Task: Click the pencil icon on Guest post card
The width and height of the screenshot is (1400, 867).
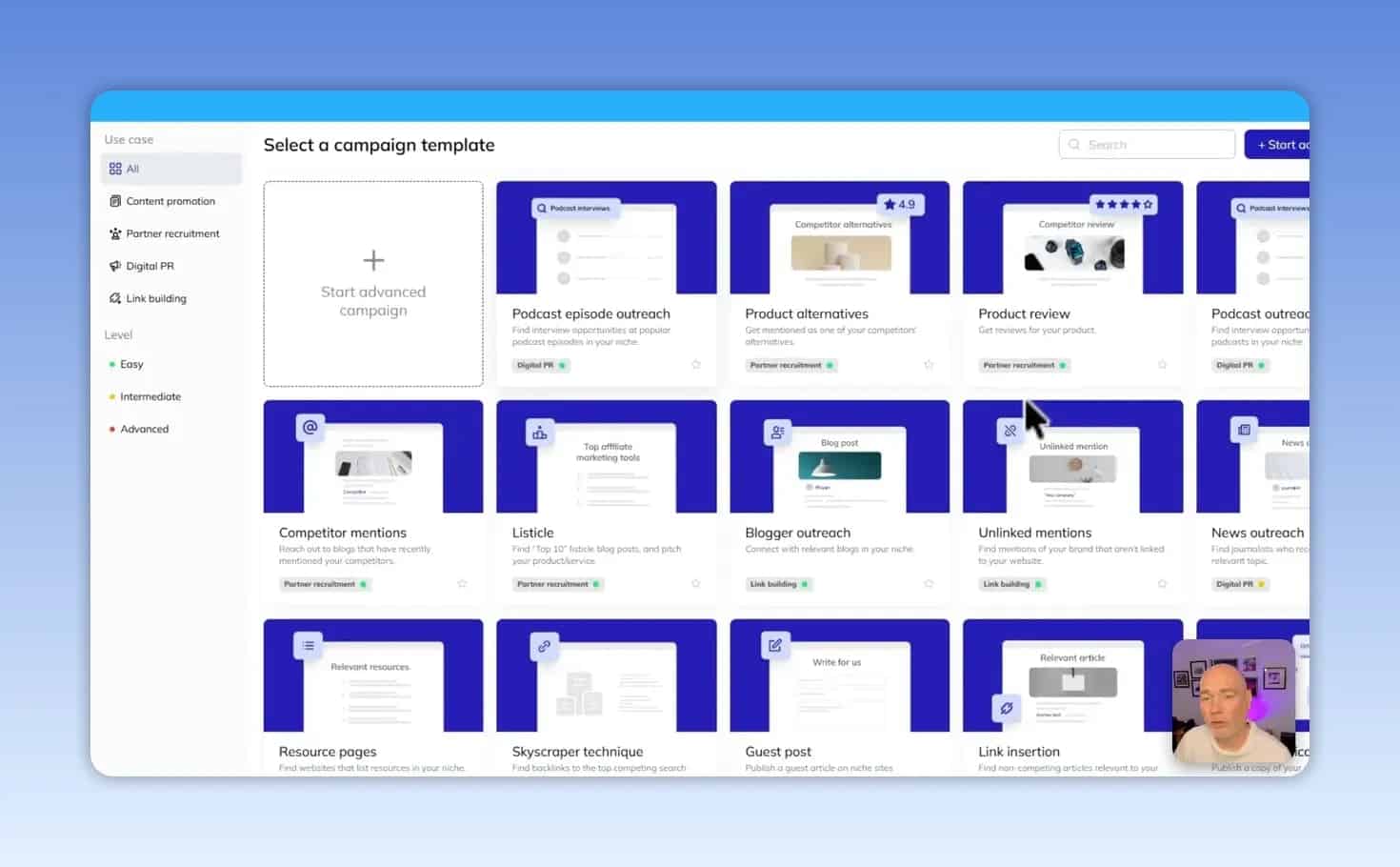Action: pos(775,646)
